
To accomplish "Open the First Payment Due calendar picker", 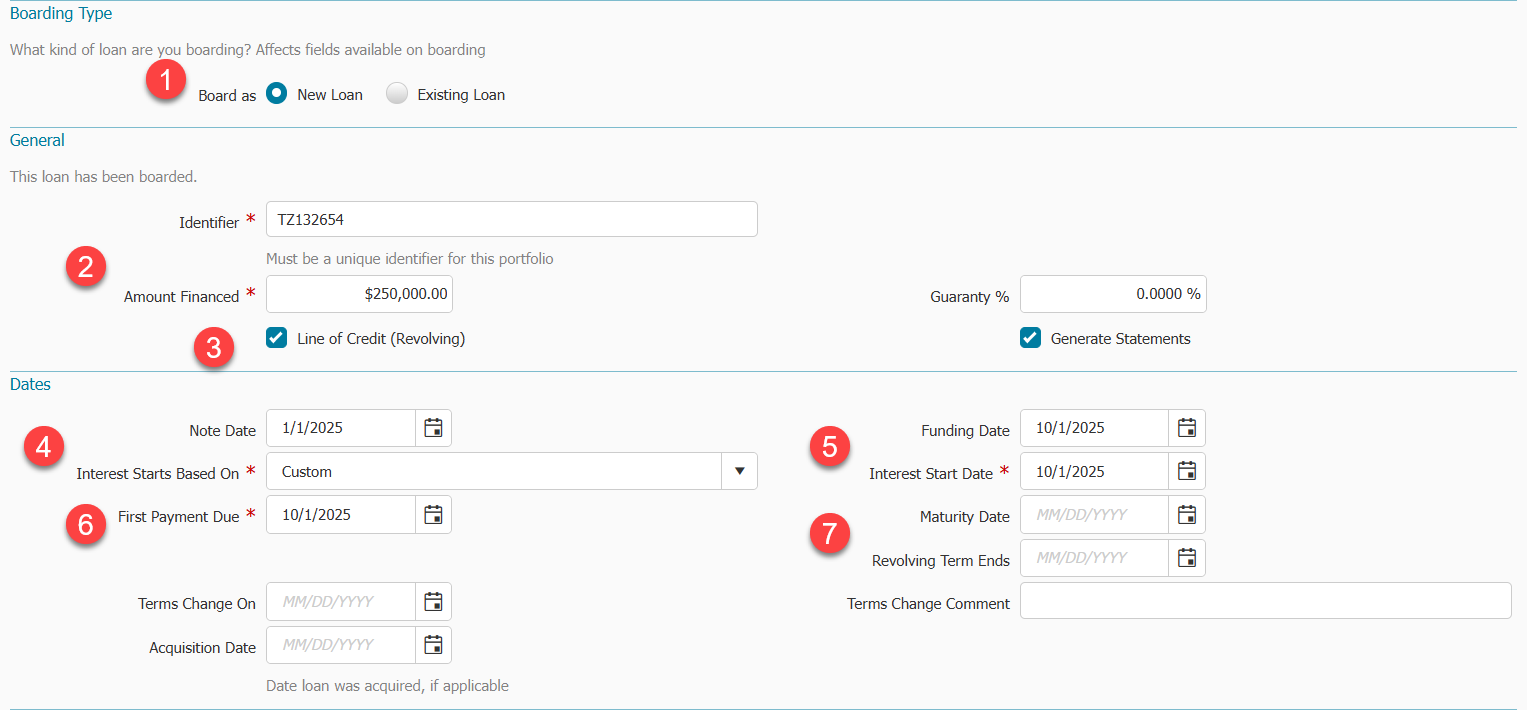I will coord(433,515).
